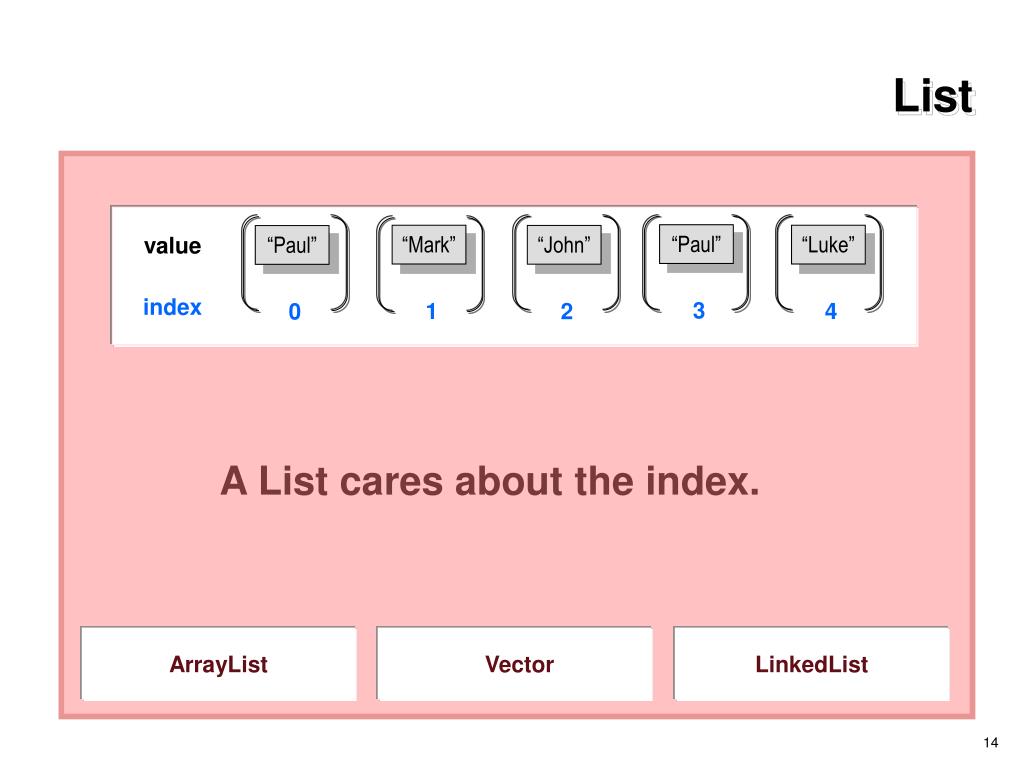This screenshot has width=1024, height=768.
Task: Click the "List" slide title
Action: [934, 97]
